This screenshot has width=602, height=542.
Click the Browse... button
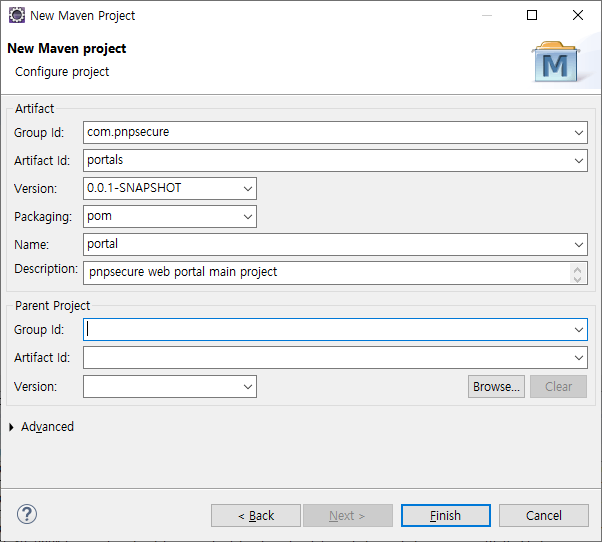click(x=496, y=387)
